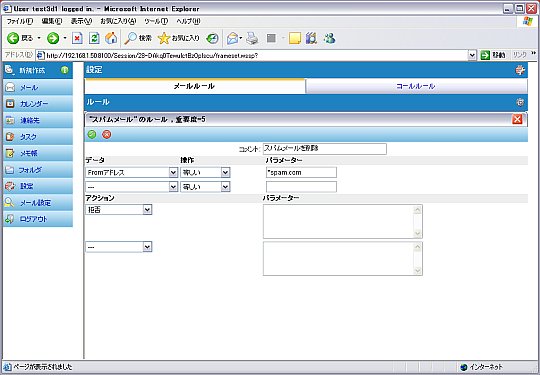Click the *spam.com parameter field
The width and height of the screenshot is (540, 375).
(x=301, y=173)
